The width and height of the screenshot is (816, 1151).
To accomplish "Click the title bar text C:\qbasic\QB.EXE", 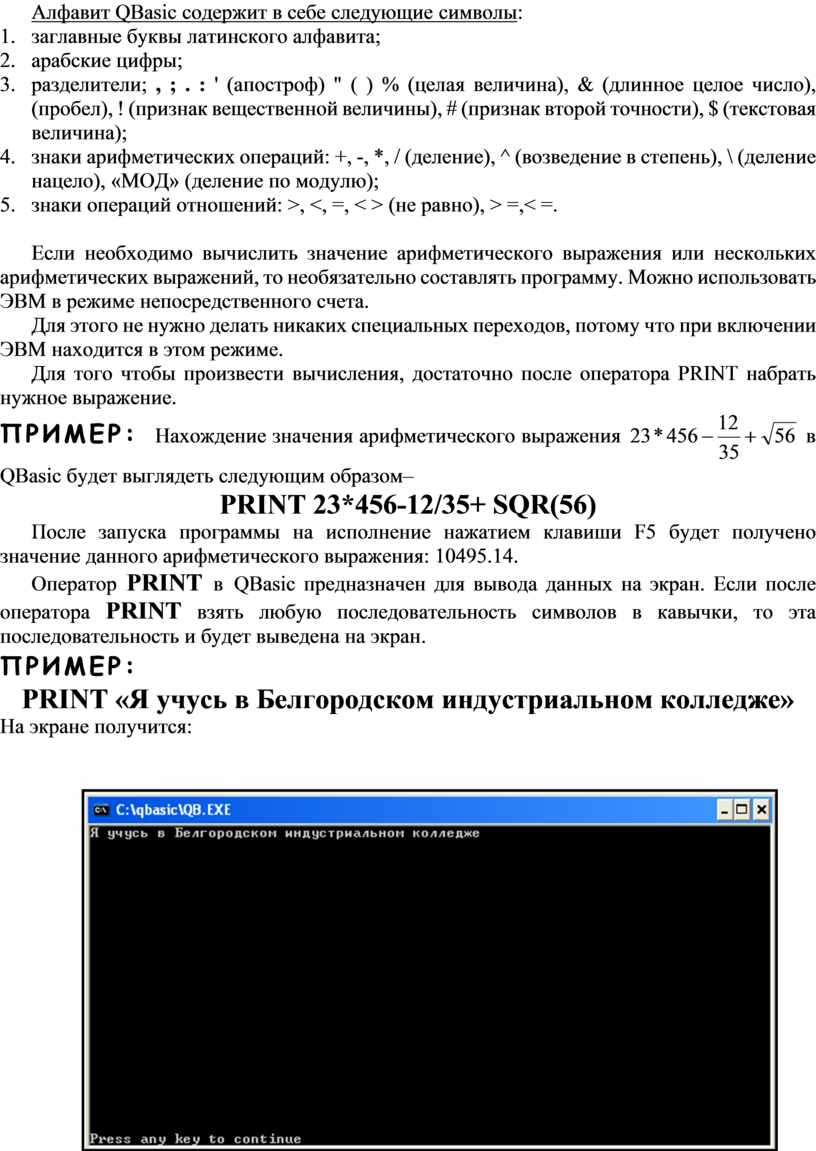I will 173,810.
